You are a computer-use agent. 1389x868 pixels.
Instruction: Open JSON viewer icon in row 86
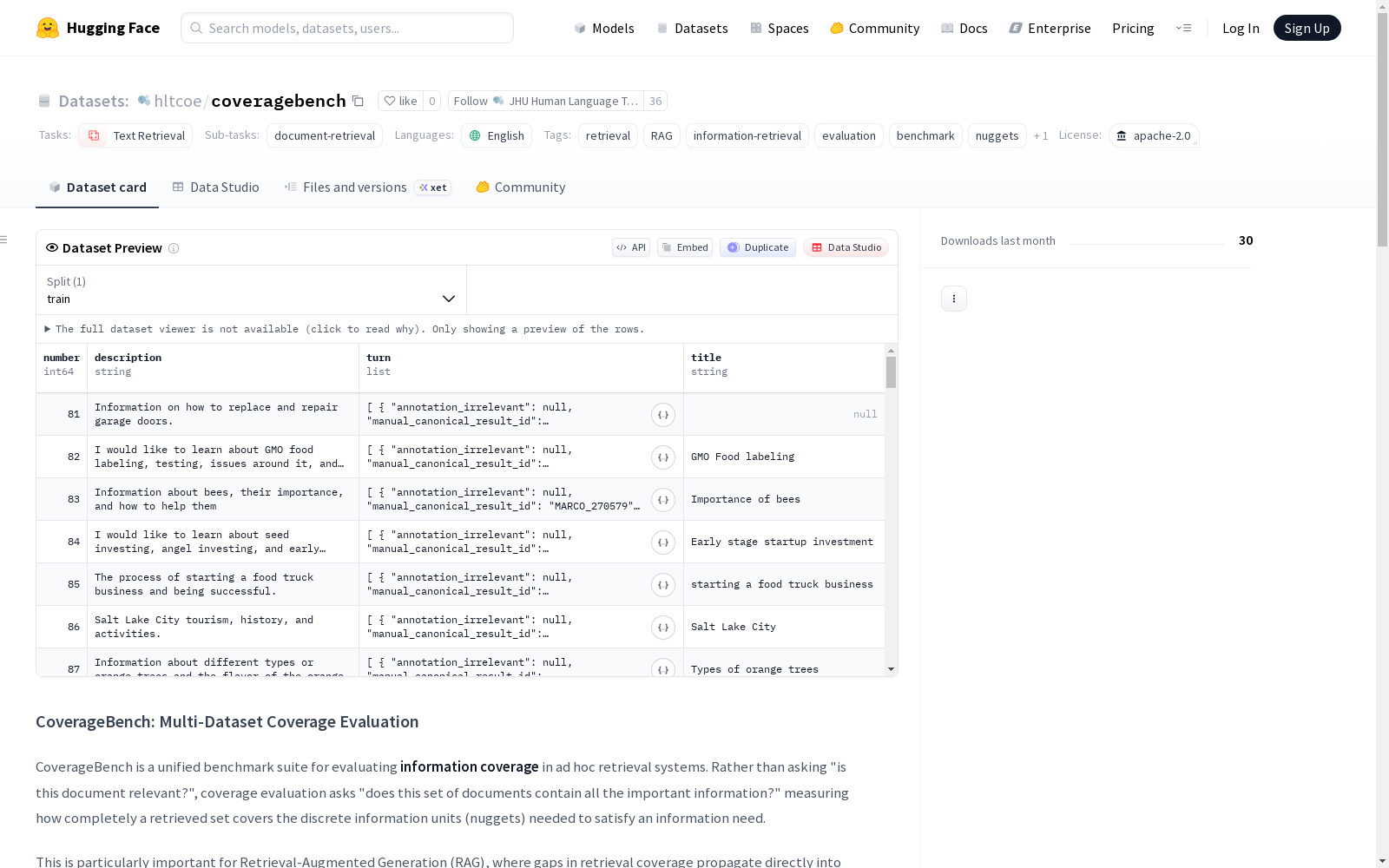663,628
